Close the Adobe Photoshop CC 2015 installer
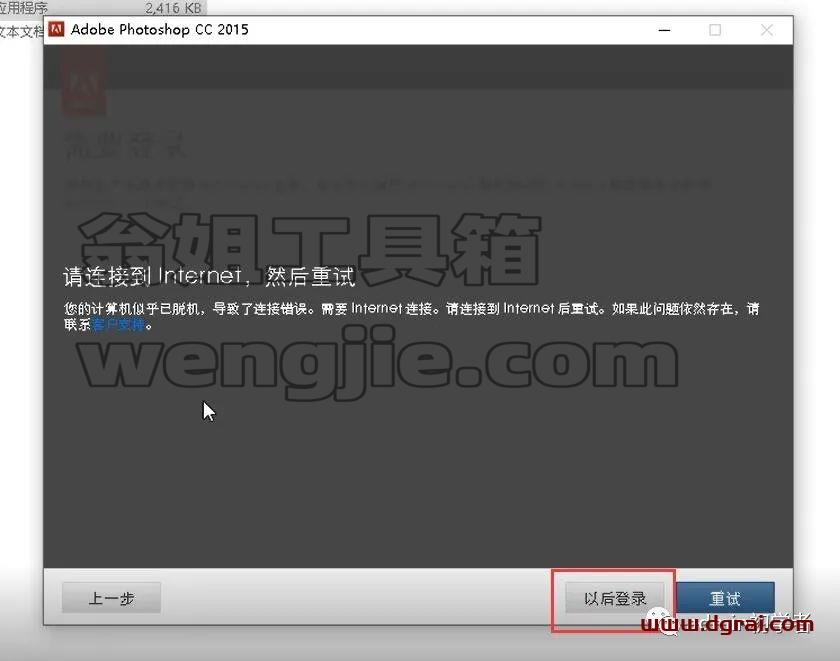Viewport: 840px width, 661px height. point(767,30)
